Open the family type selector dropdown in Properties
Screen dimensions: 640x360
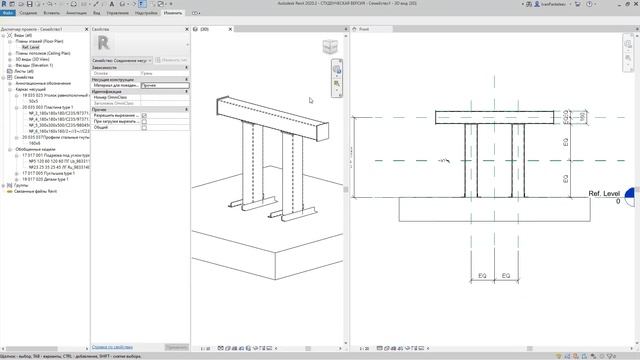[x=122, y=60]
